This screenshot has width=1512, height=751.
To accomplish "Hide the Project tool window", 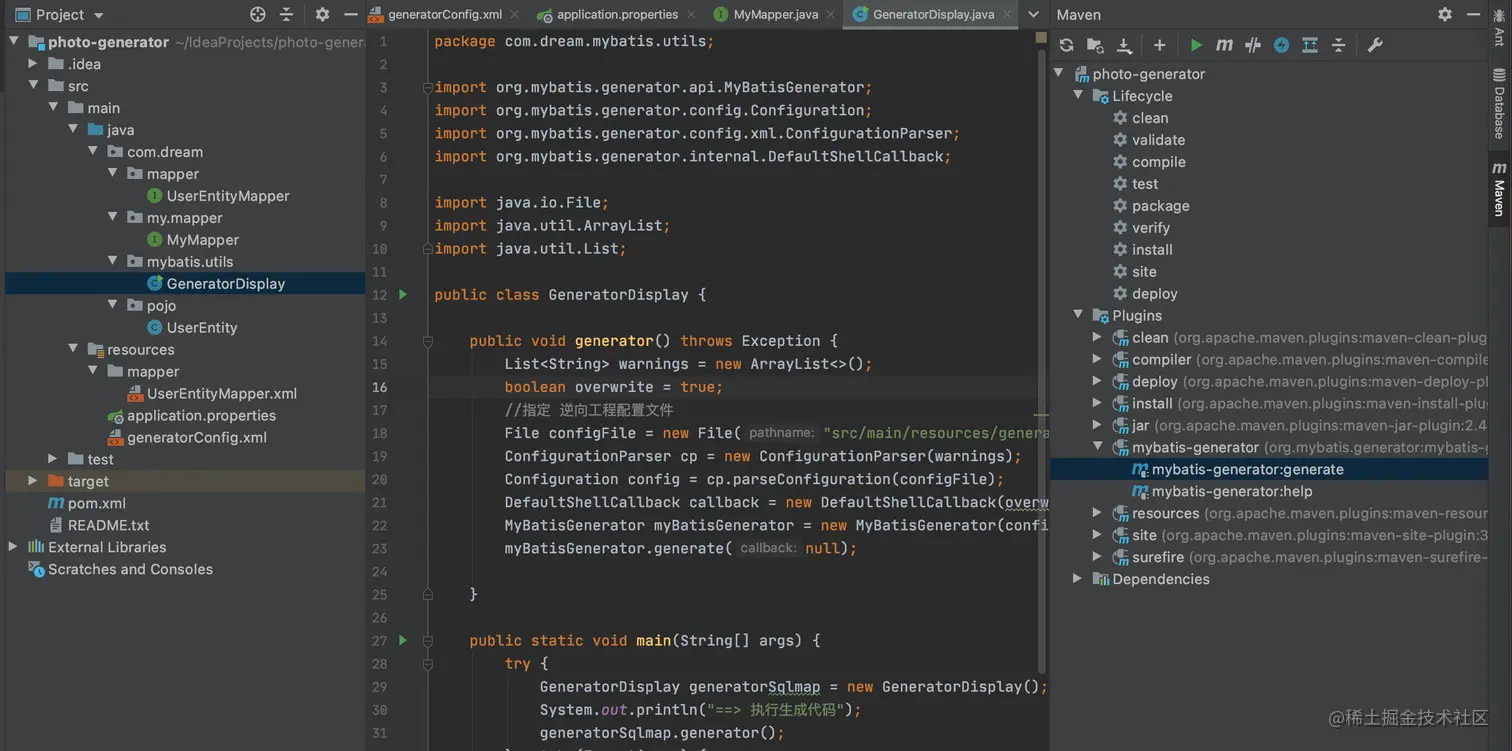I will [350, 14].
